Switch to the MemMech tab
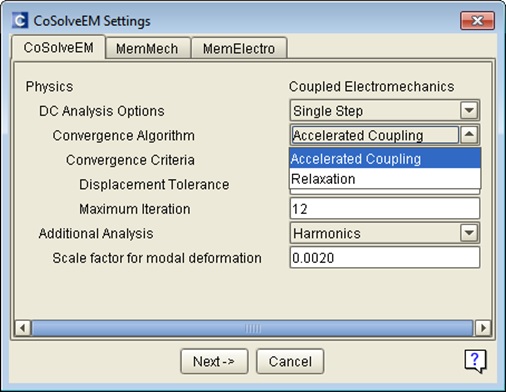 [x=147, y=49]
